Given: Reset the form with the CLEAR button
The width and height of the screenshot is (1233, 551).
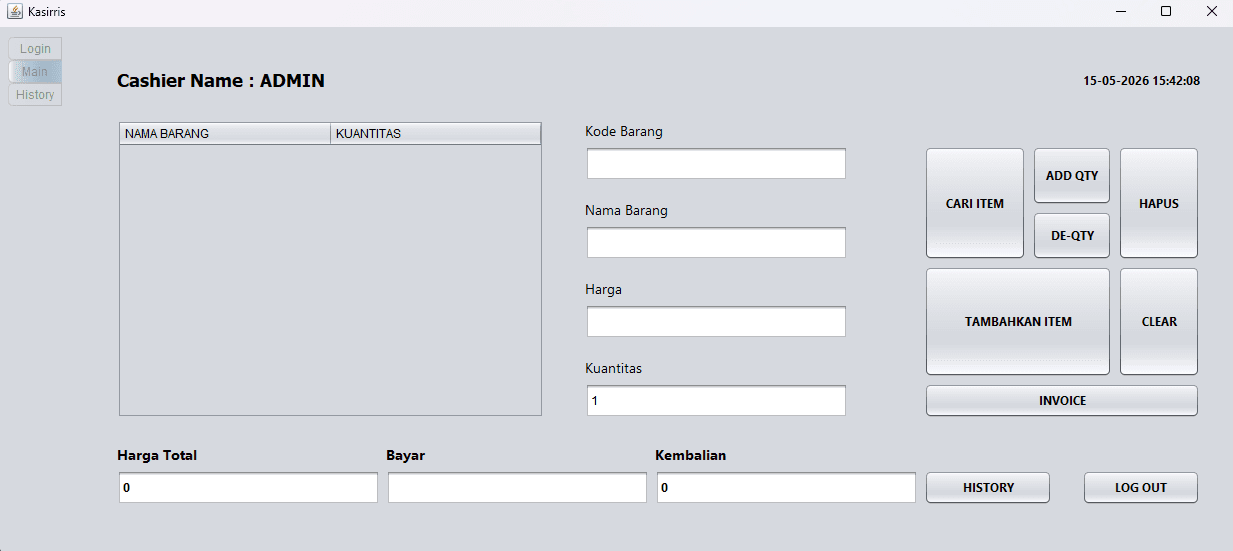Looking at the screenshot, I should 1159,322.
